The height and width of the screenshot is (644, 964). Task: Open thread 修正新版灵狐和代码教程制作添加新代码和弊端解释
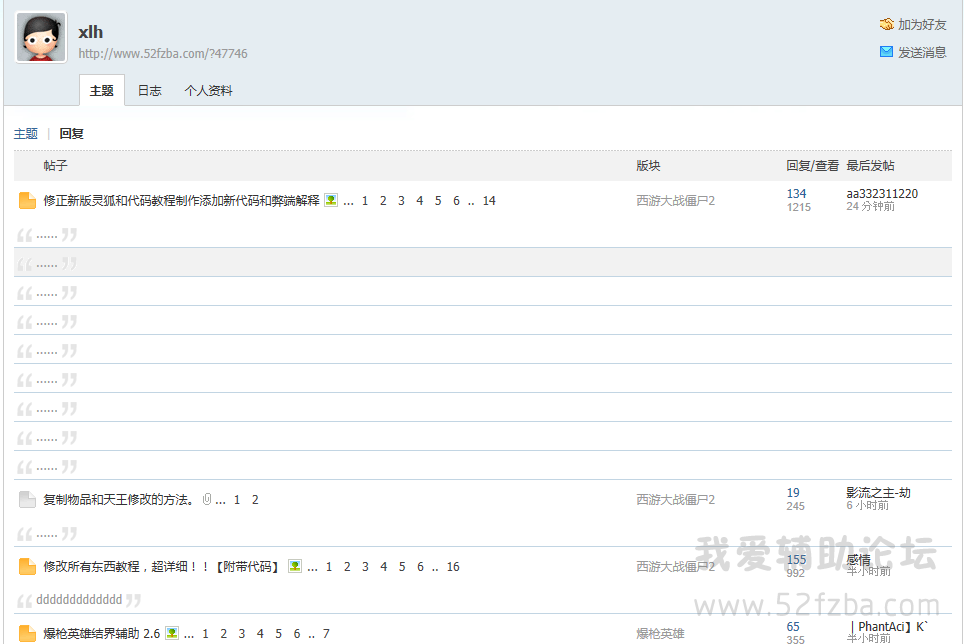(x=181, y=200)
